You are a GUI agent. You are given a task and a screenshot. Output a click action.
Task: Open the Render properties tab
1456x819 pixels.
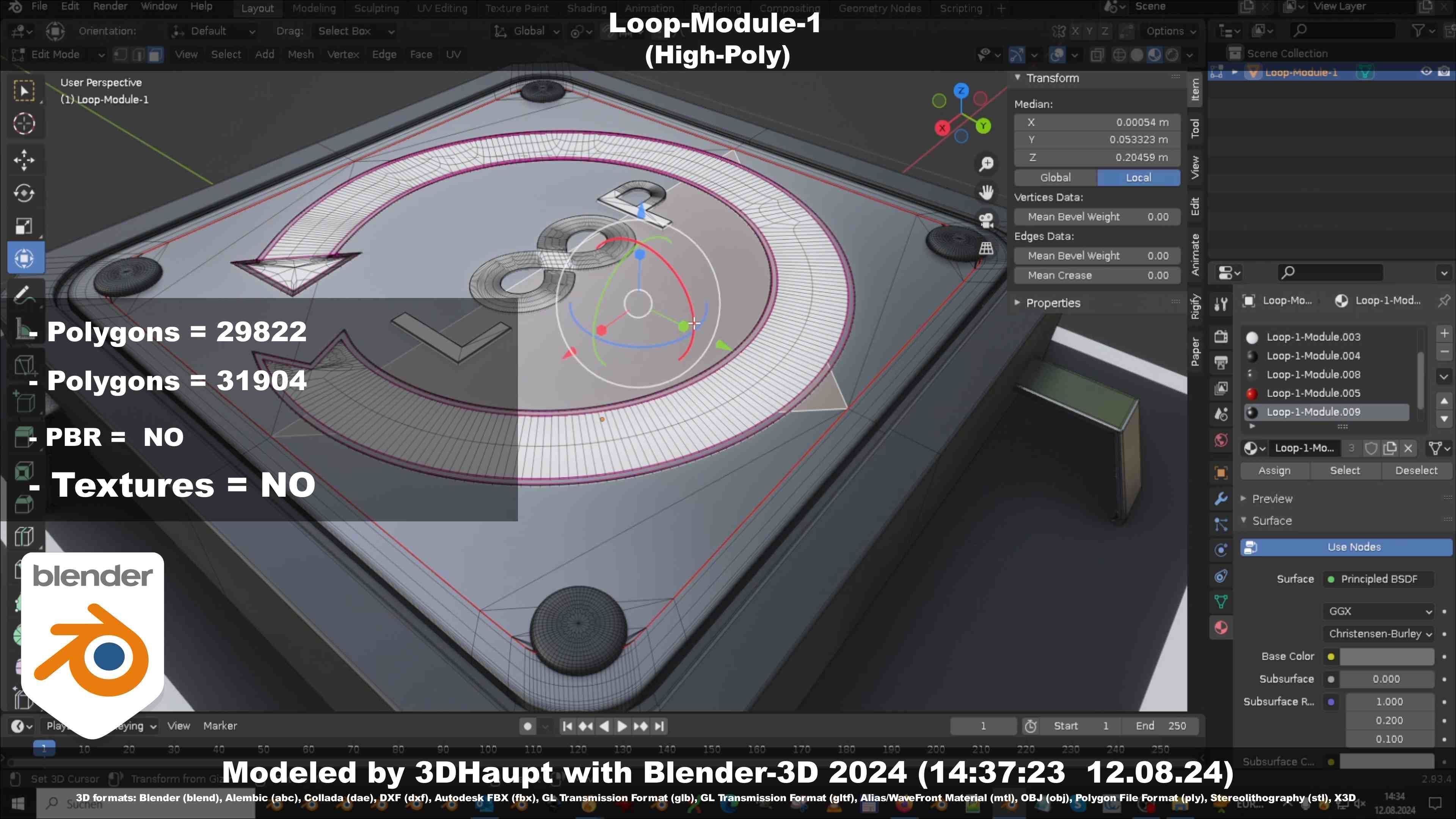[1221, 336]
